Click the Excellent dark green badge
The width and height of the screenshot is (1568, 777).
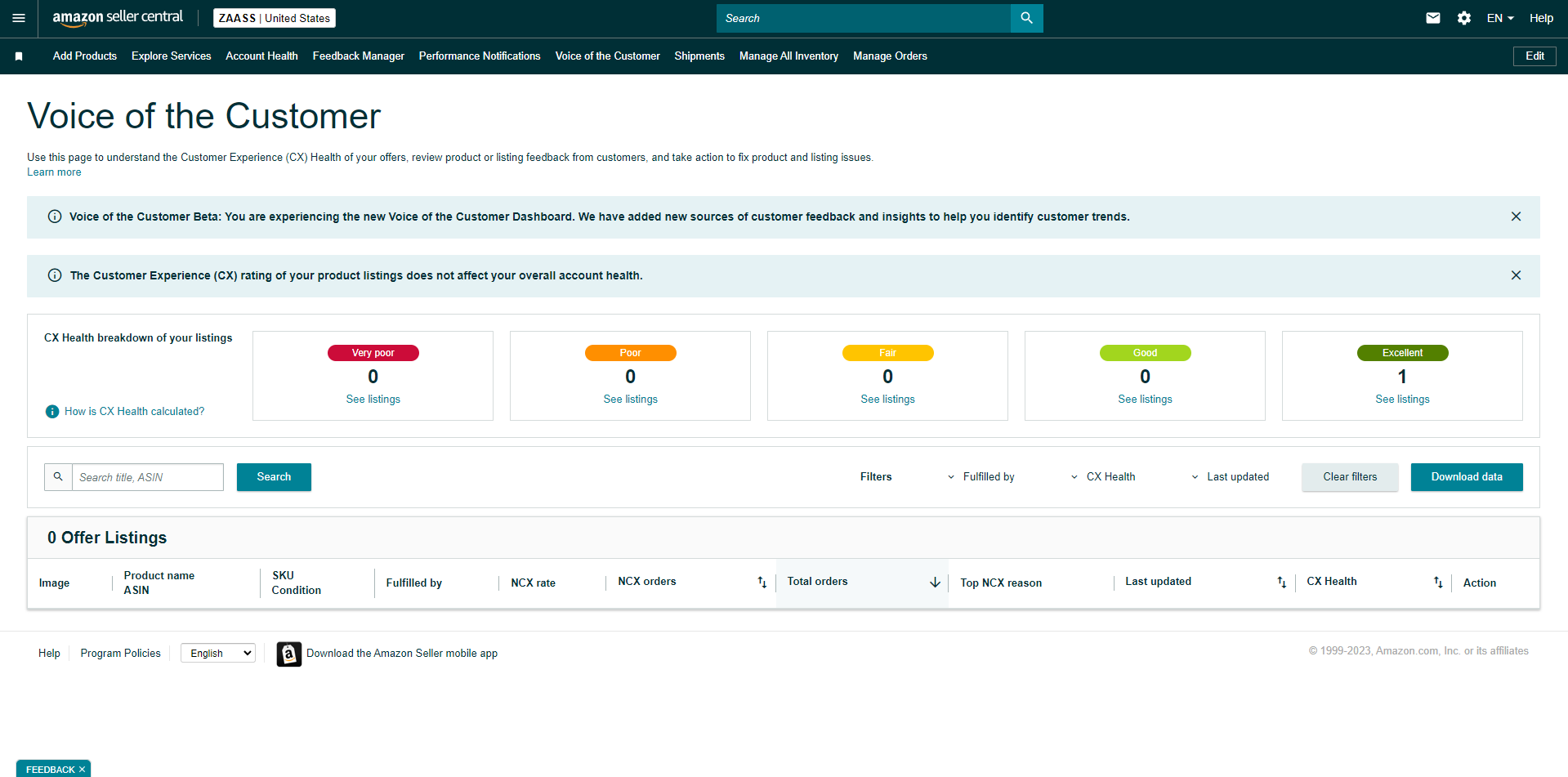click(x=1403, y=353)
